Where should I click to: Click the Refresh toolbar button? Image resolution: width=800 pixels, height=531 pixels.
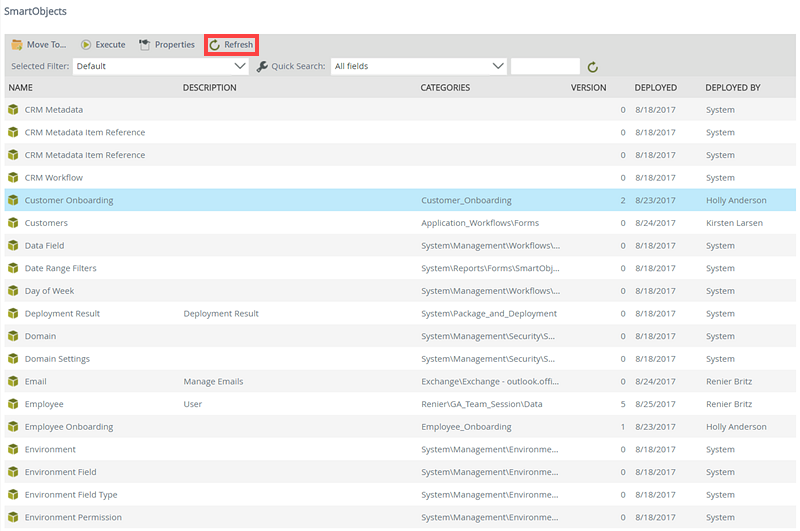coord(231,45)
